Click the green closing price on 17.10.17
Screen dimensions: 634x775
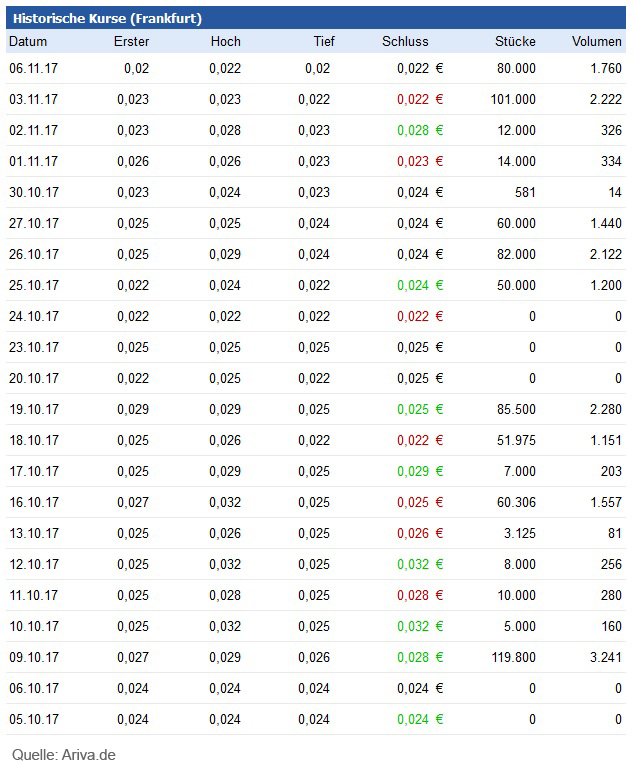(x=412, y=471)
